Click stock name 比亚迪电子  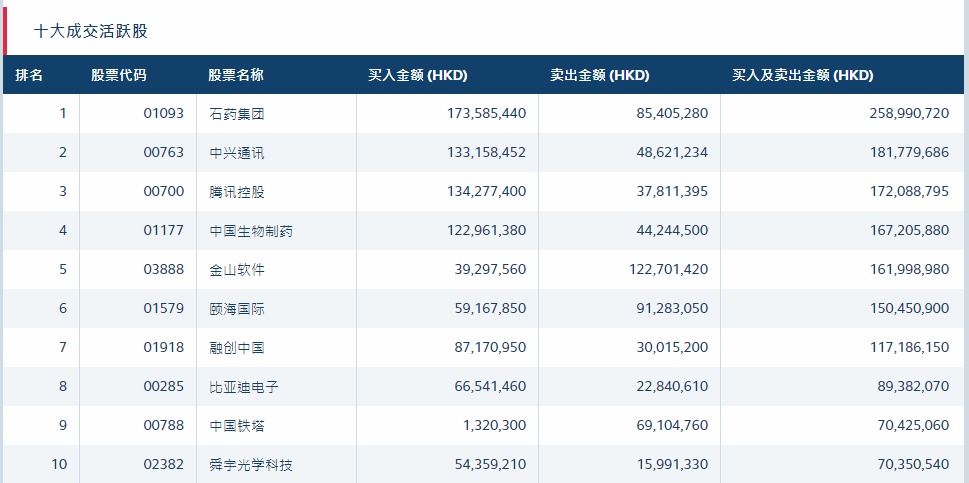pyautogui.click(x=244, y=387)
